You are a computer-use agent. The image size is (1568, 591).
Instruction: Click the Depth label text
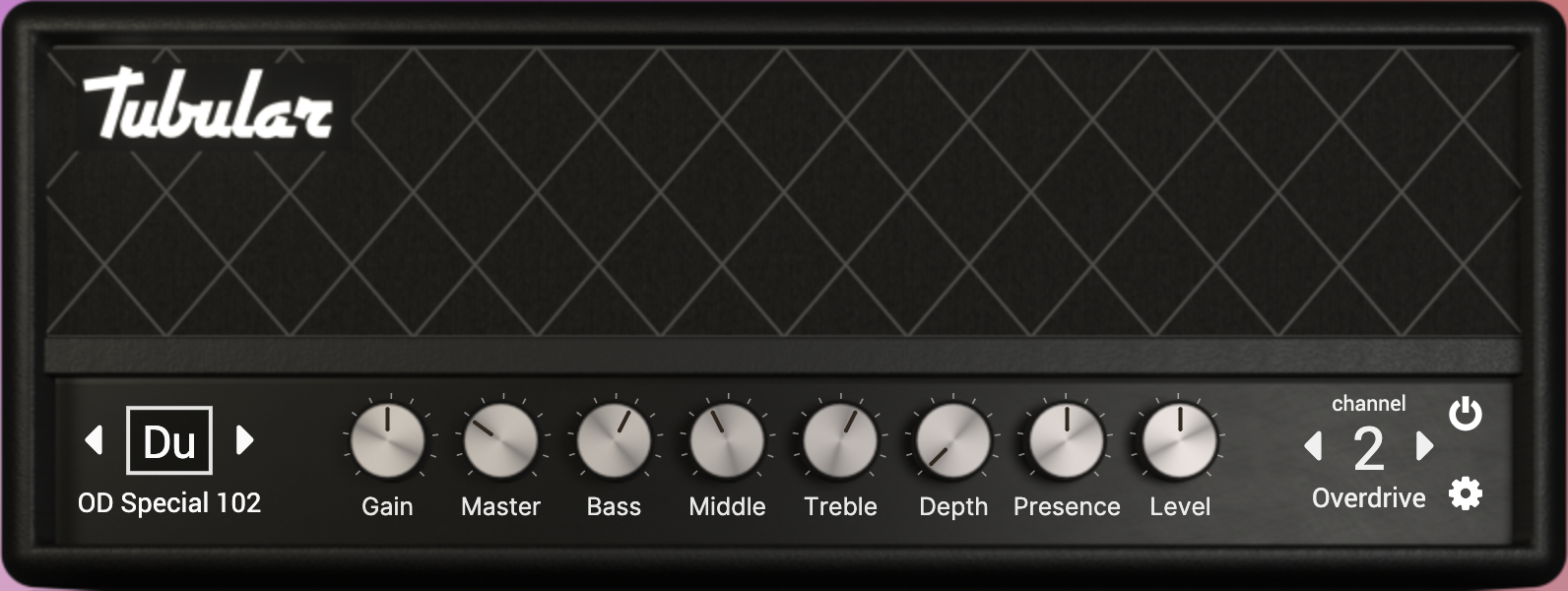click(953, 507)
